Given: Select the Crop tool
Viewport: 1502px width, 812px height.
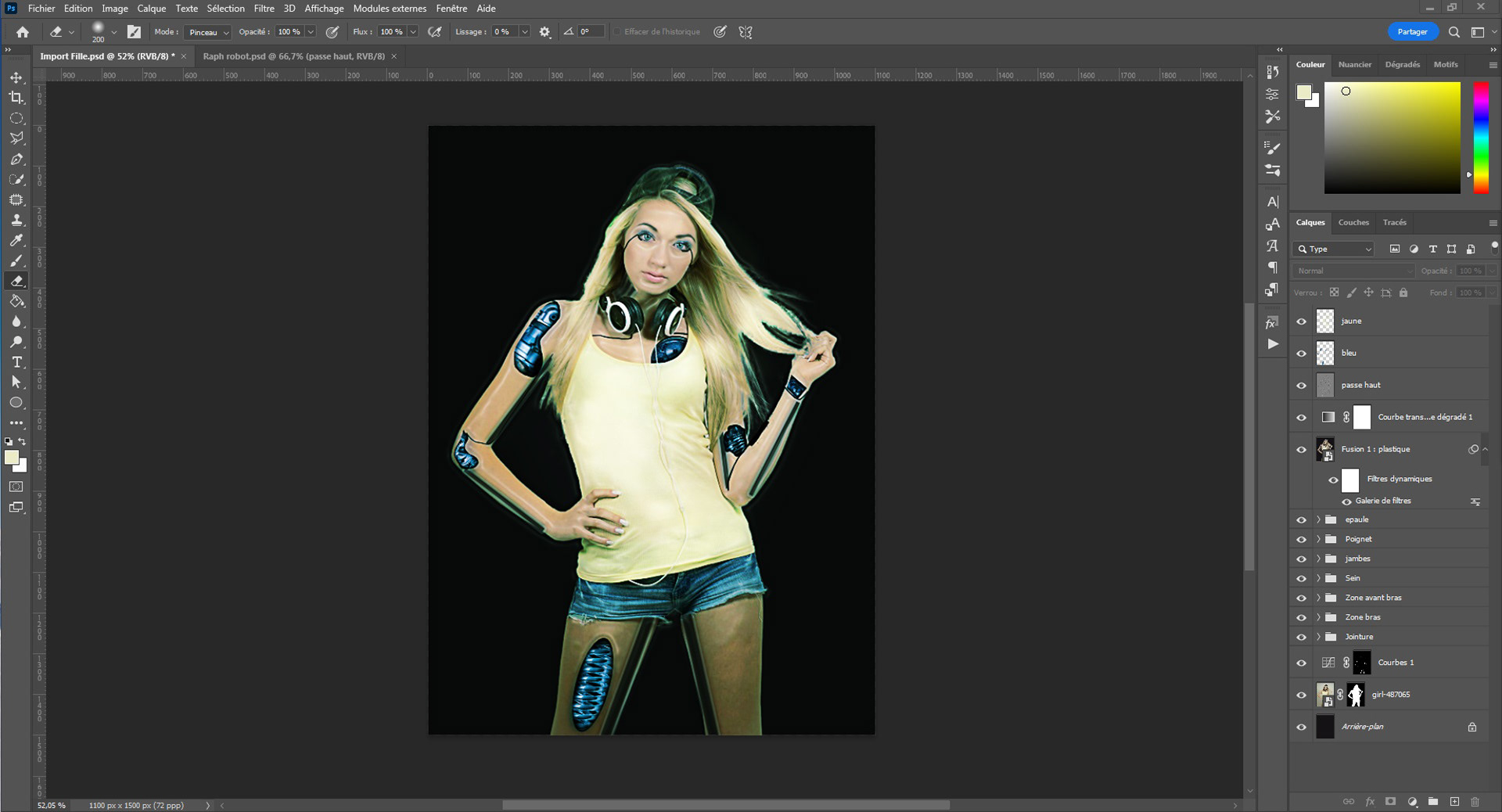Looking at the screenshot, I should 16,98.
